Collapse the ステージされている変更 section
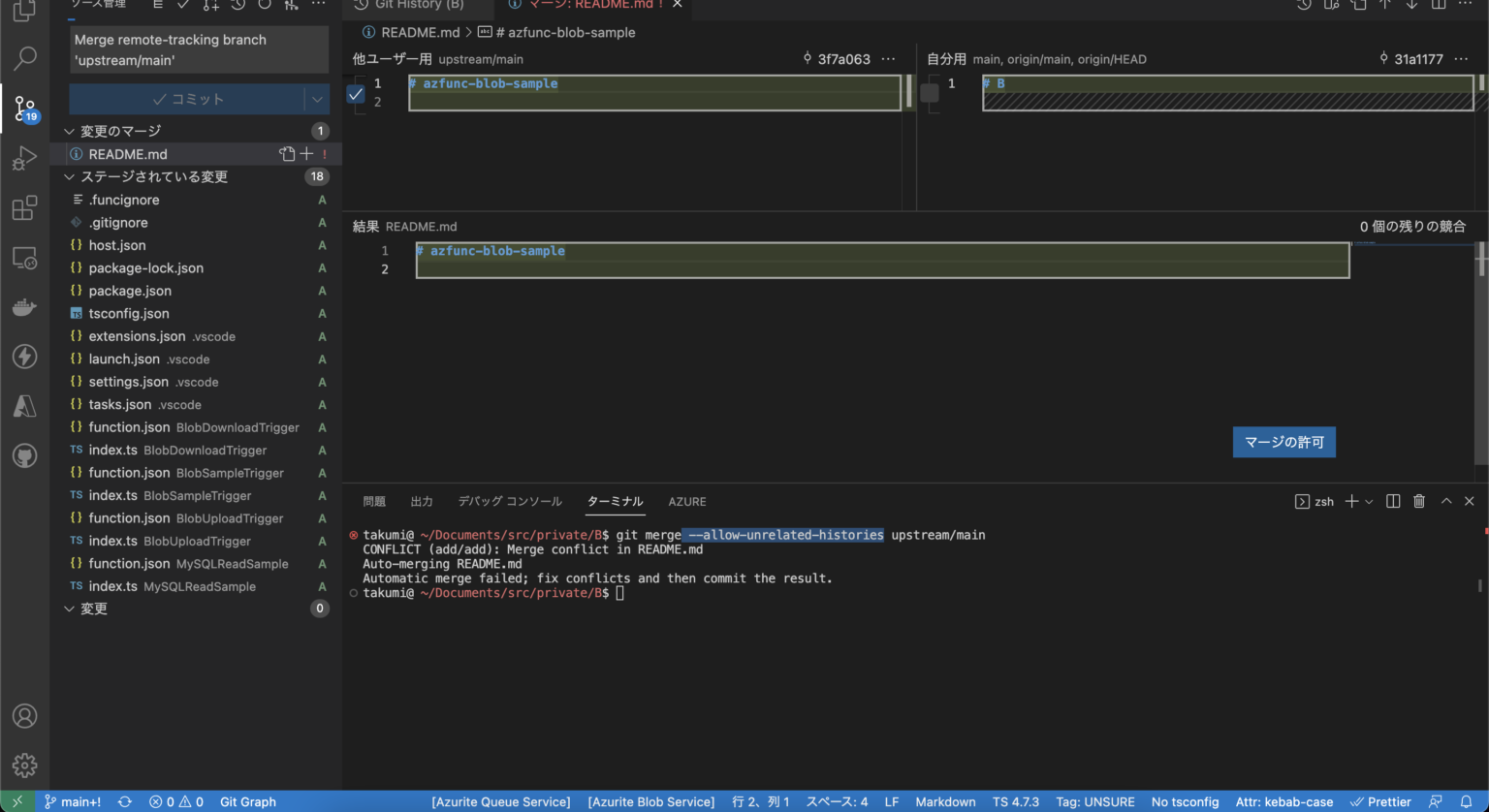The height and width of the screenshot is (812, 1489). [70, 176]
